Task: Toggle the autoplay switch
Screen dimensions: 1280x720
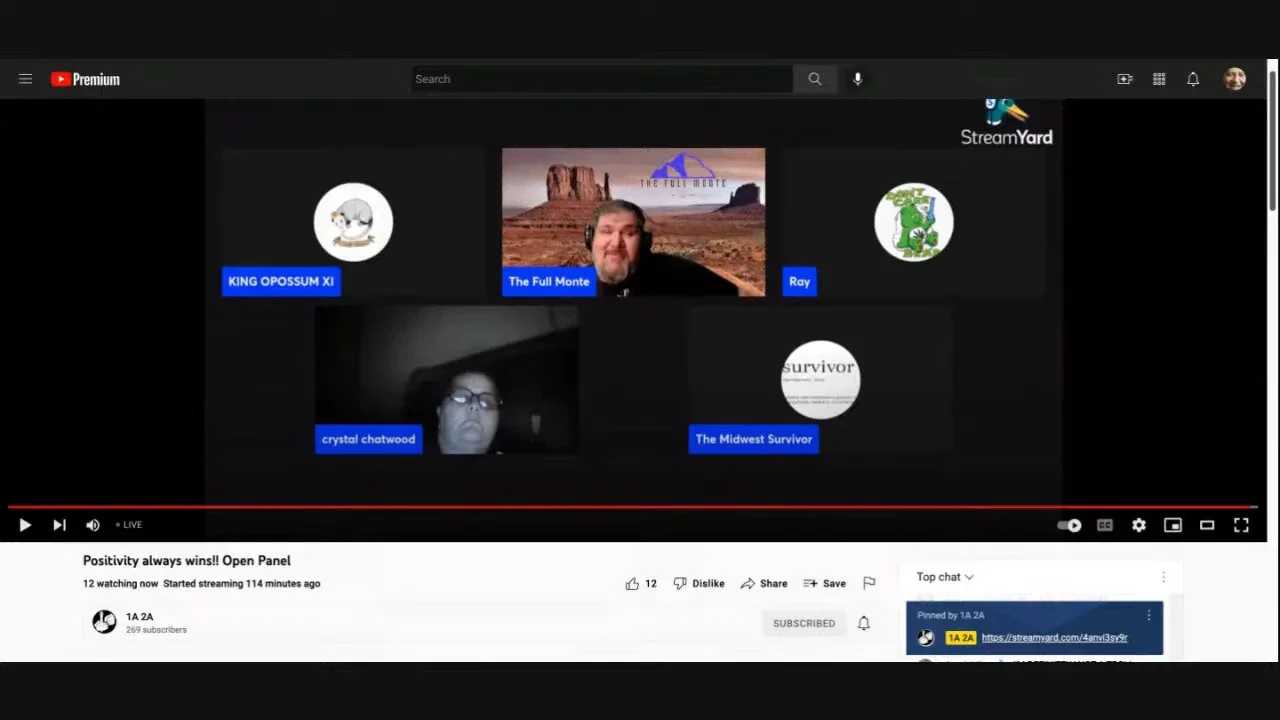Action: pyautogui.click(x=1070, y=525)
